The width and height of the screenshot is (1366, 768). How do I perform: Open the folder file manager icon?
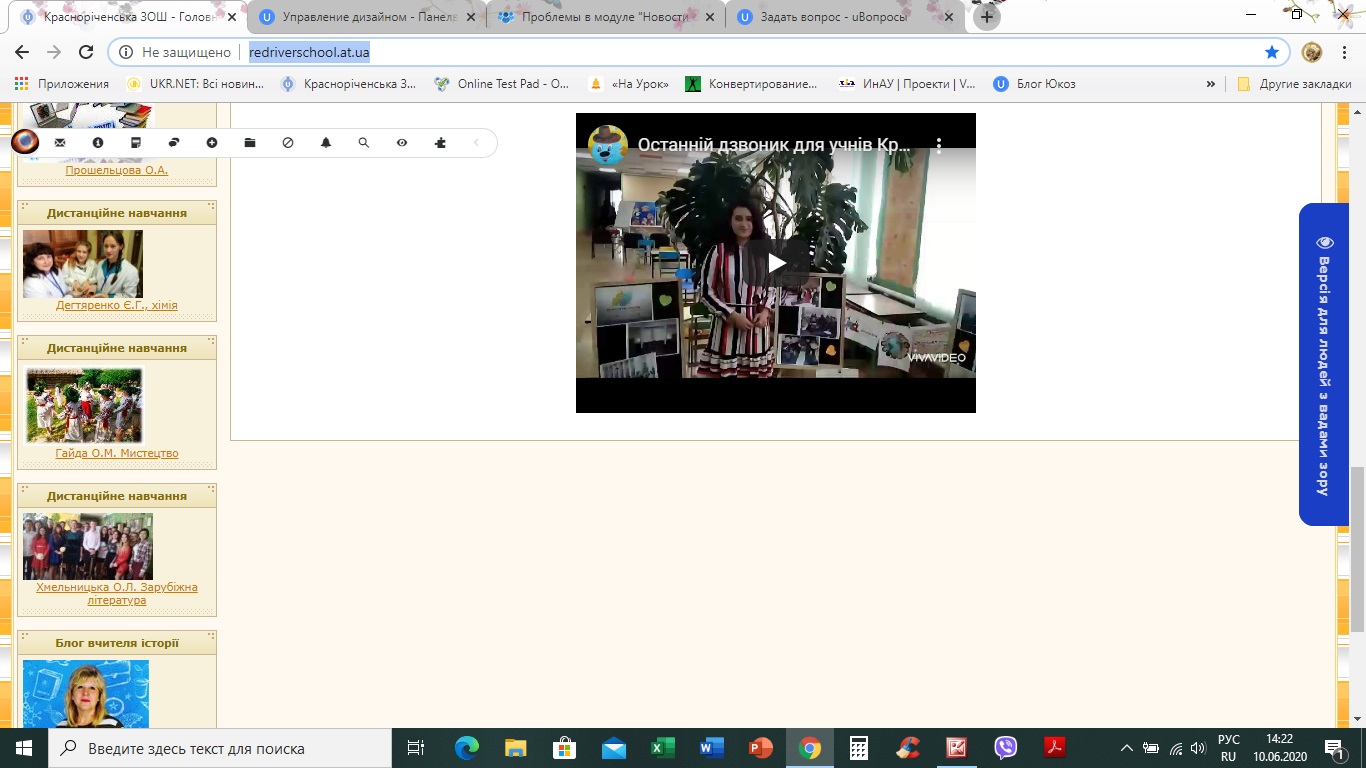250,143
